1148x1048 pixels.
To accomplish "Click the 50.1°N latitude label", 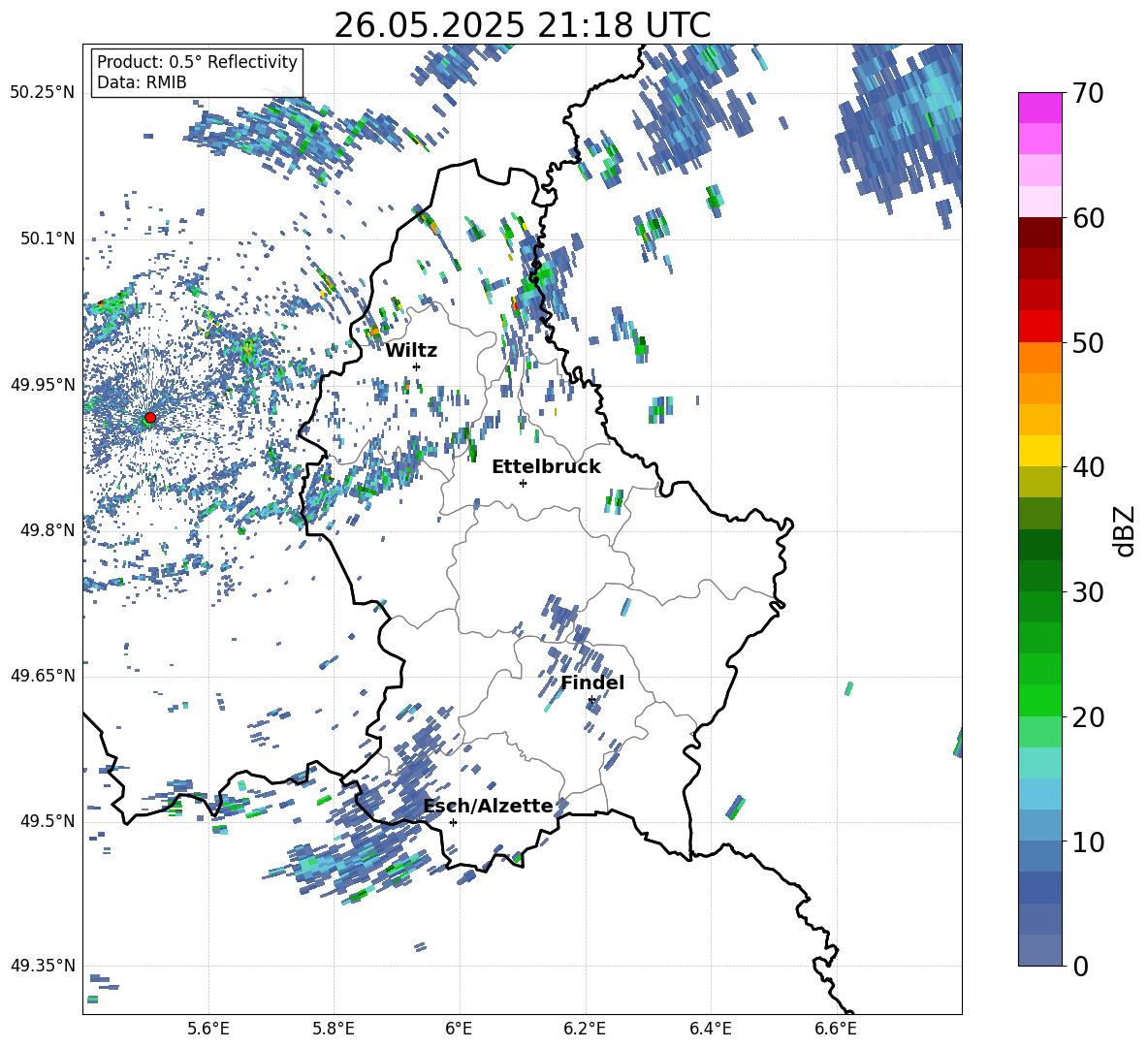I will (x=47, y=238).
